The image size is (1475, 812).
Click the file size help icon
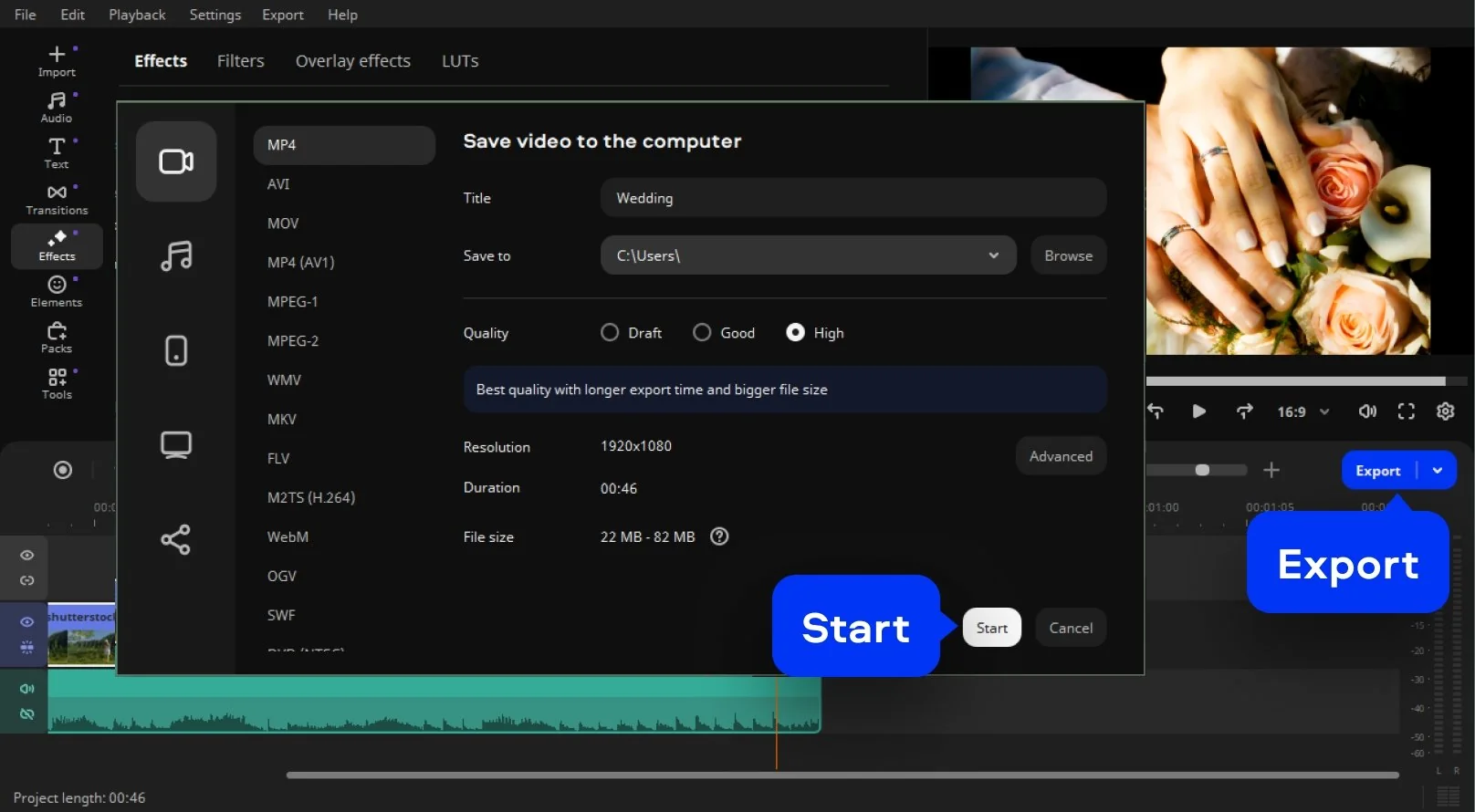coord(719,536)
